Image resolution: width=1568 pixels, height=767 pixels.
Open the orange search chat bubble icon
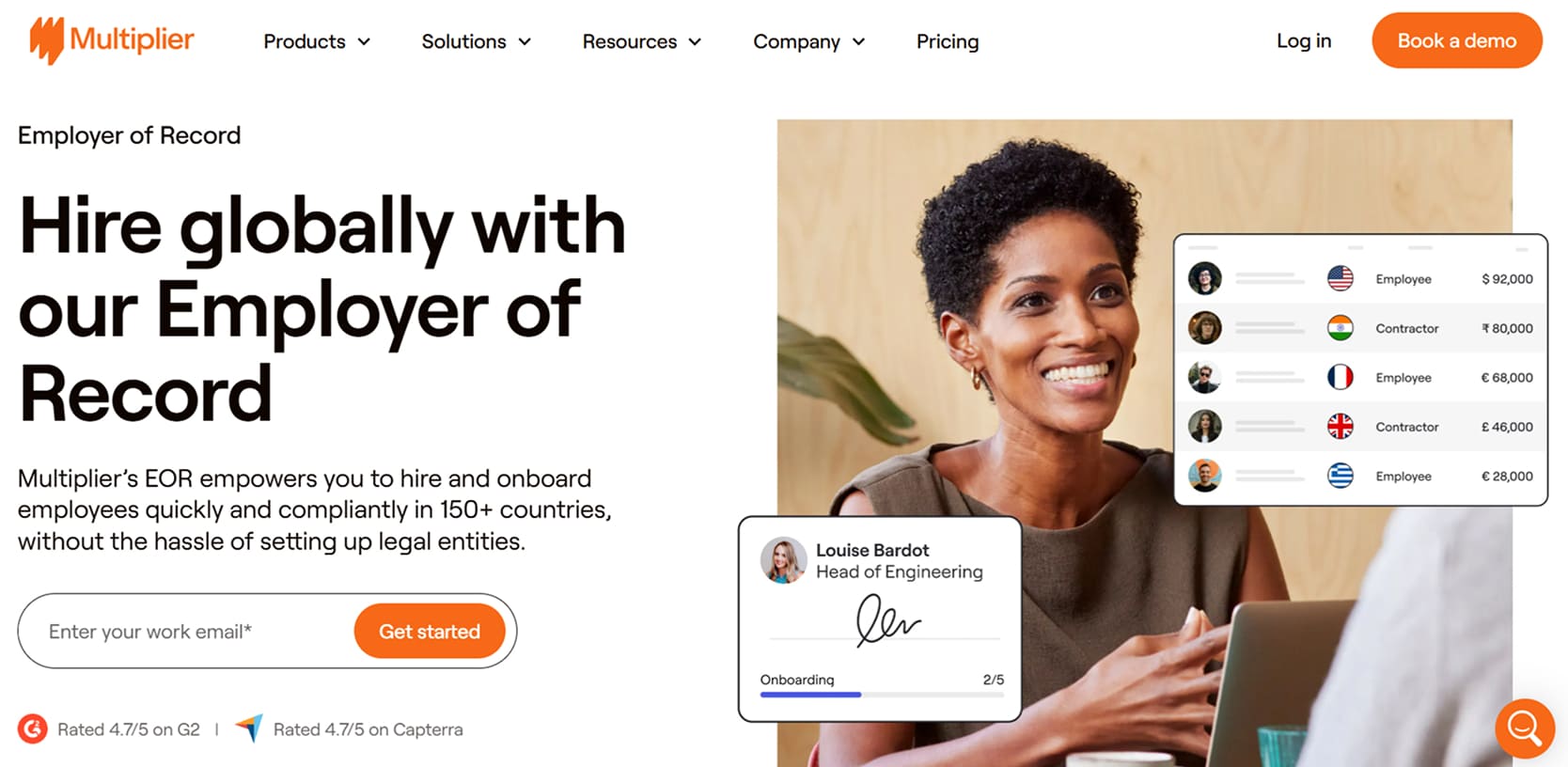coord(1524,728)
